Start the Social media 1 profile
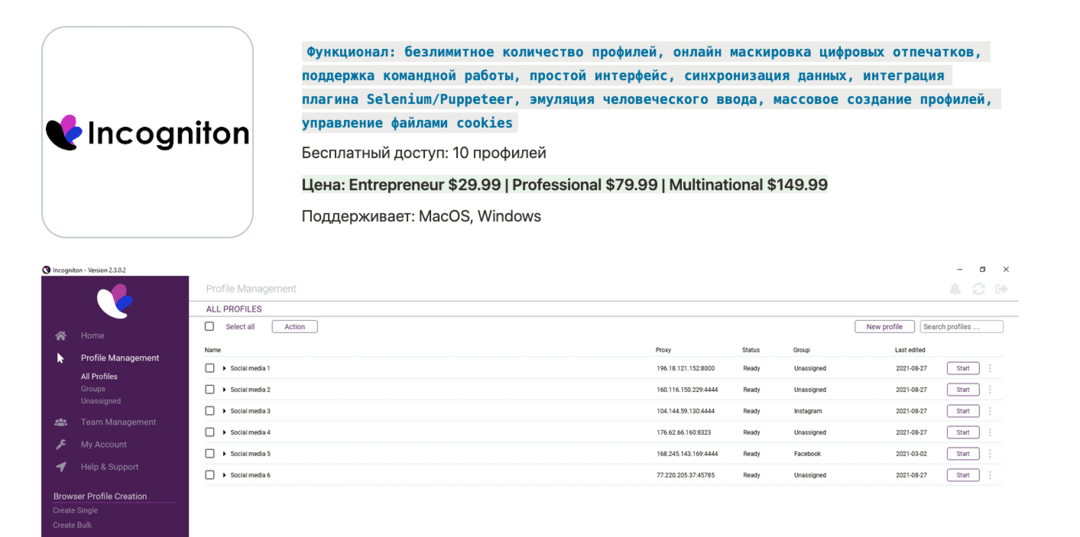This screenshot has width=1080, height=537. pyautogui.click(x=963, y=368)
